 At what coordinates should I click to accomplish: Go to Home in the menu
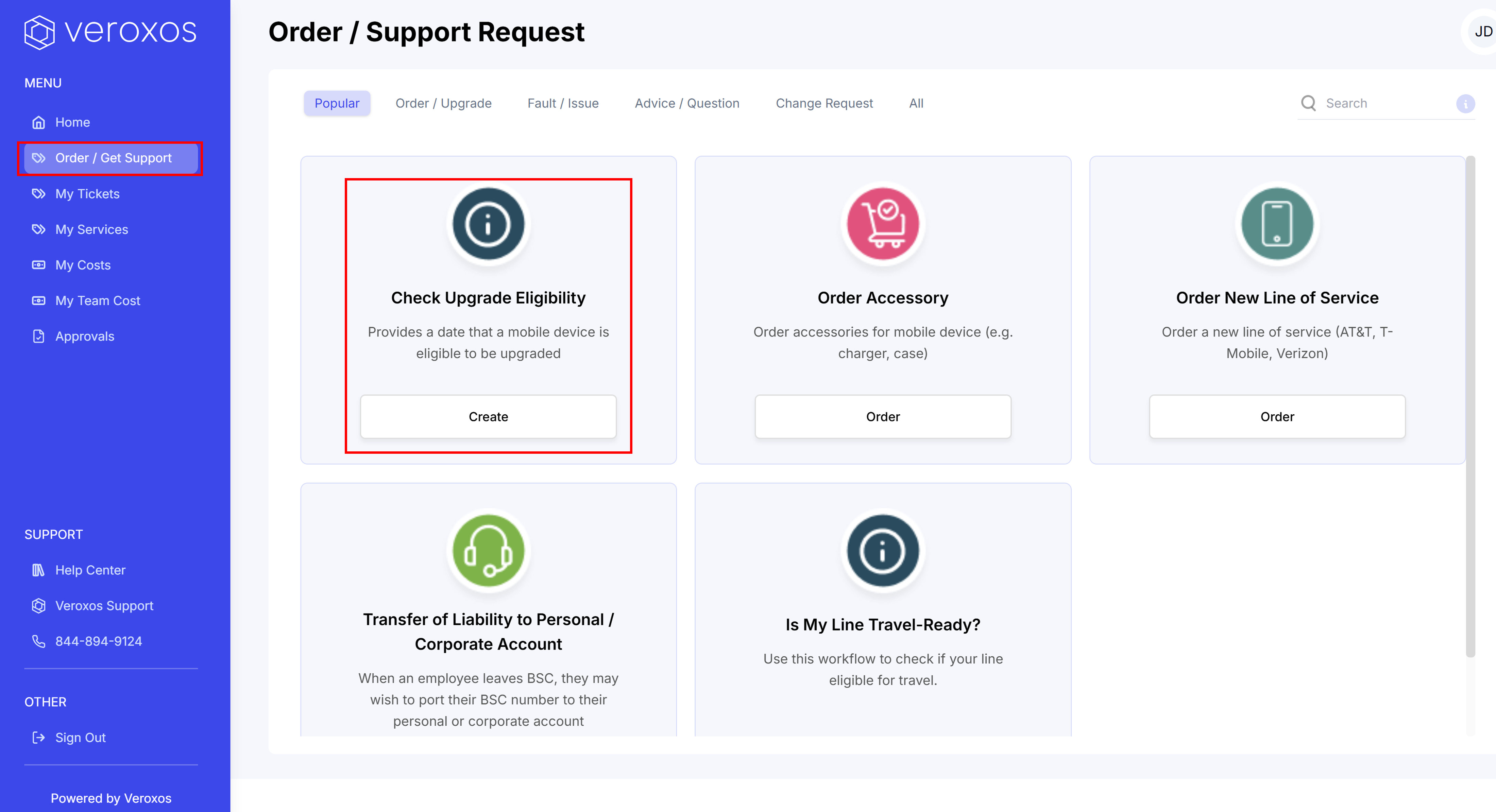(111, 122)
